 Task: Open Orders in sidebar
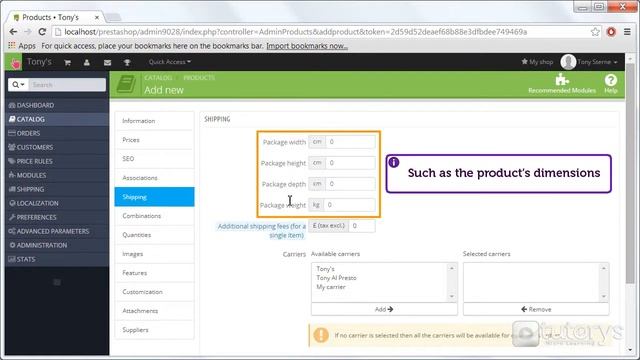pyautogui.click(x=57, y=133)
